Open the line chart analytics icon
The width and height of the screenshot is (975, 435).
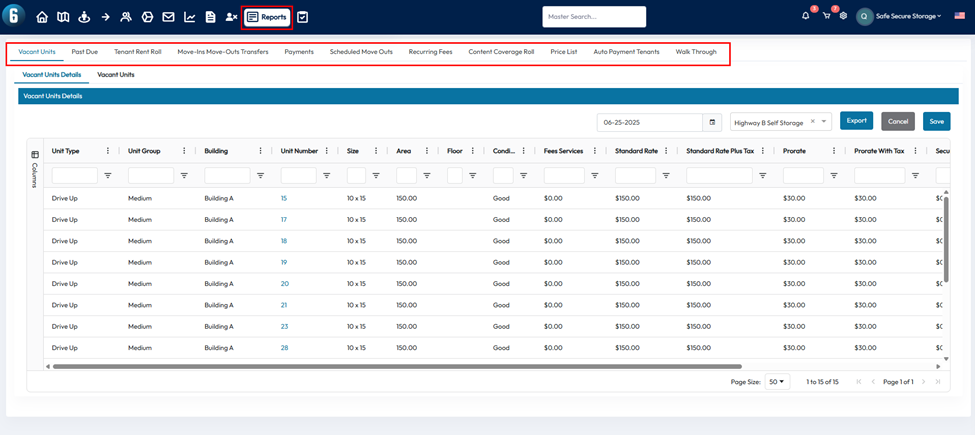[x=189, y=17]
